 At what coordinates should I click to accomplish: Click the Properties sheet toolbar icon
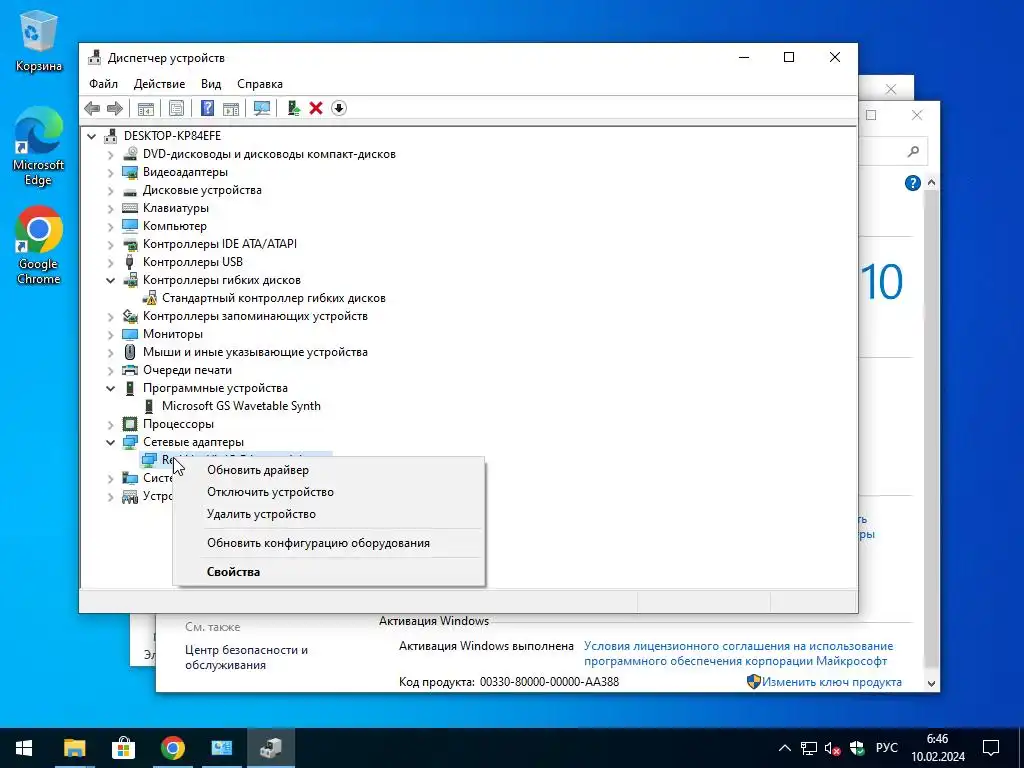point(176,108)
